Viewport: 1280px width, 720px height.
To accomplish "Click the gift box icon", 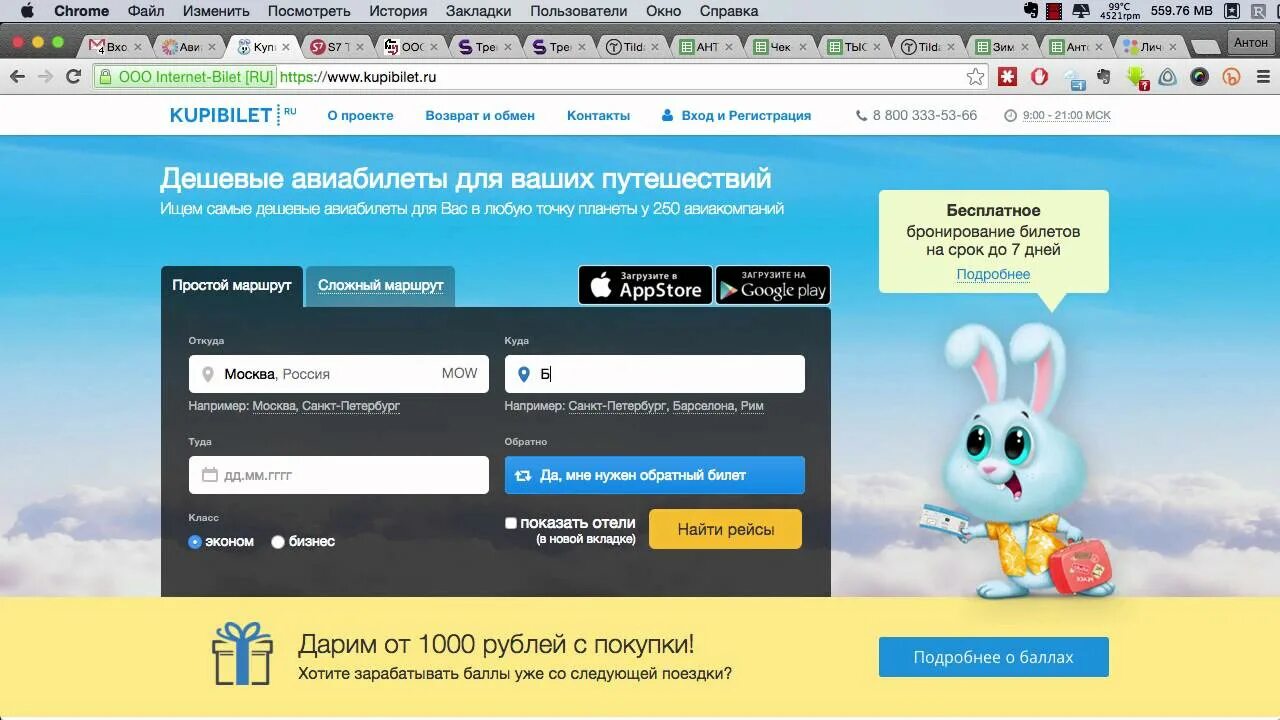I will point(242,653).
